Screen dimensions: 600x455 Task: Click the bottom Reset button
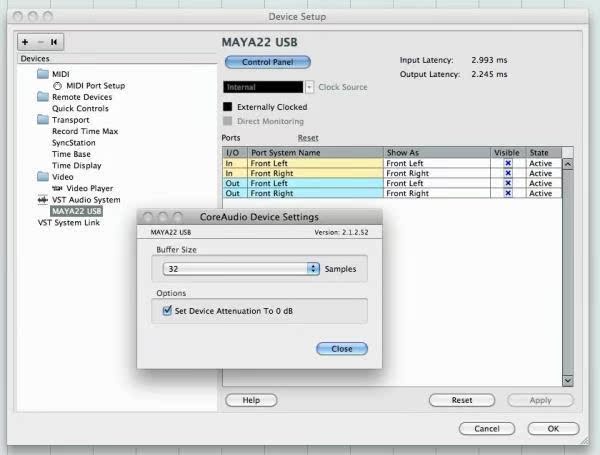(x=462, y=400)
